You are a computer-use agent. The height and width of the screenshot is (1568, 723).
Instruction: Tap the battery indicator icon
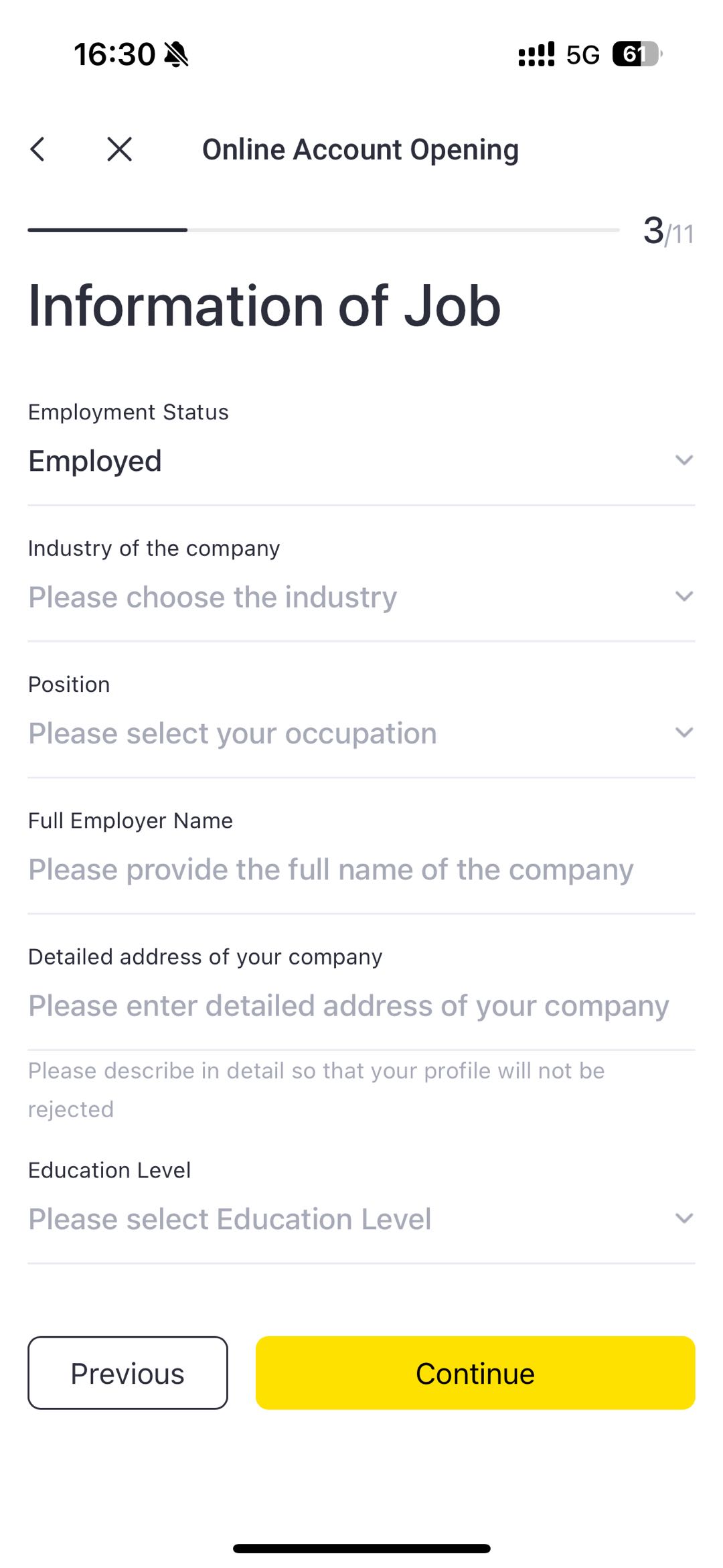point(637,54)
